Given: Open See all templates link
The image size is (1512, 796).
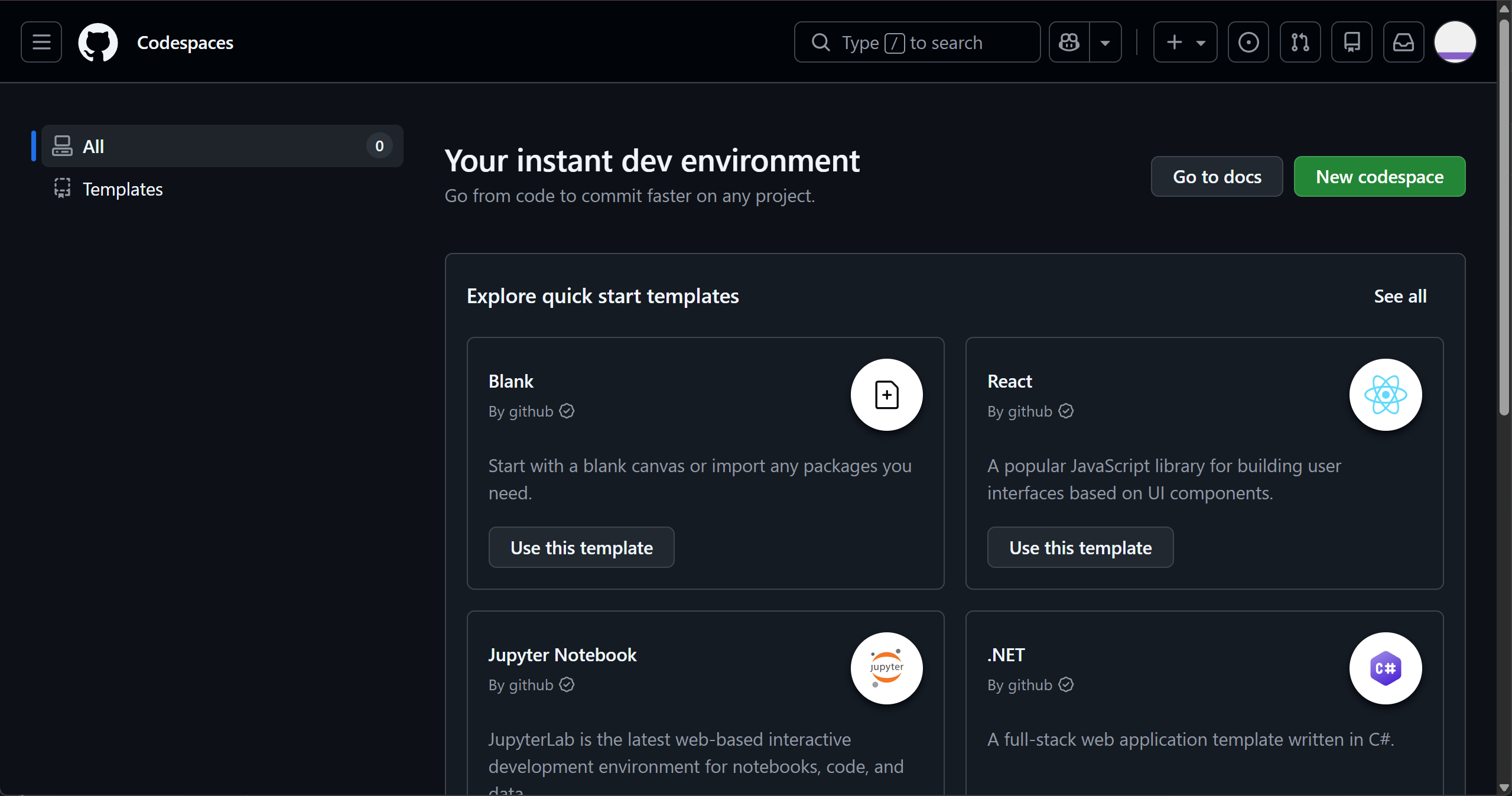Looking at the screenshot, I should [x=1400, y=296].
